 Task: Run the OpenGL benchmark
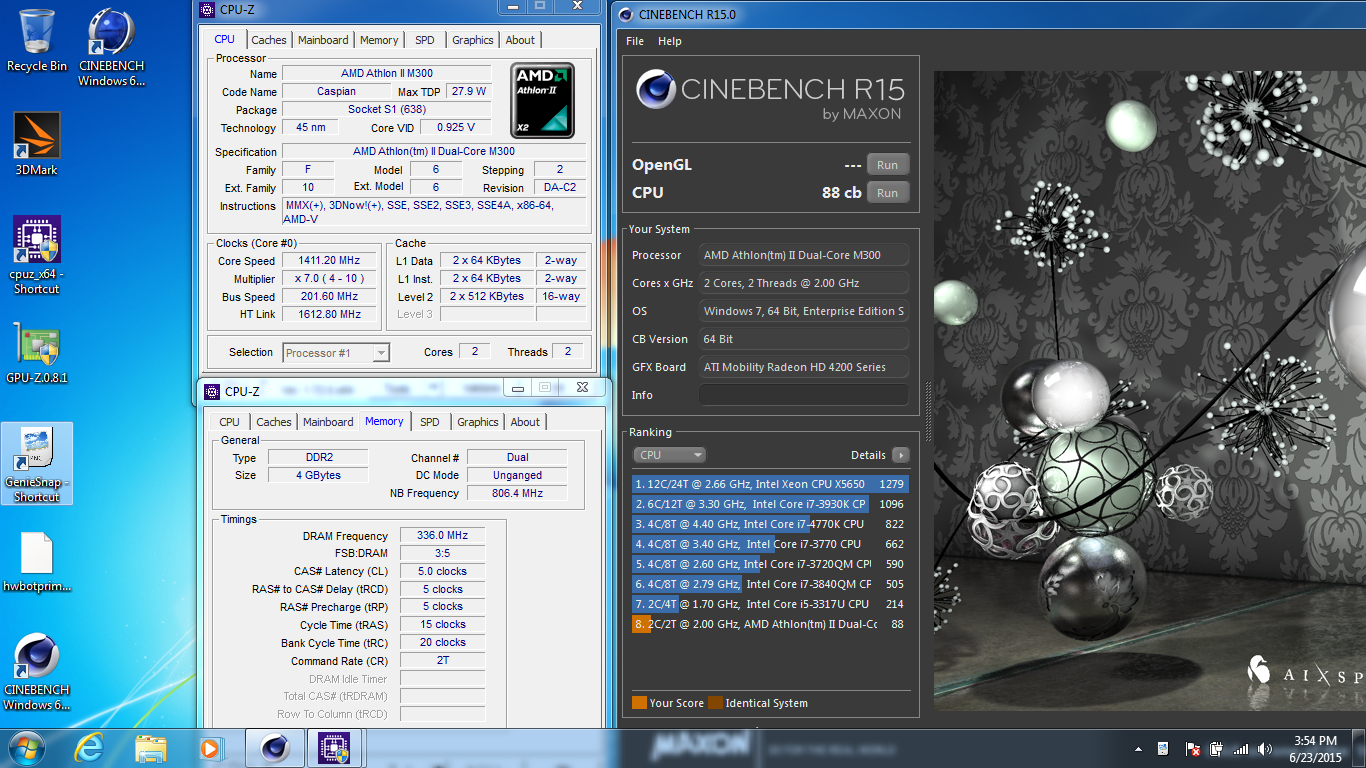click(887, 165)
